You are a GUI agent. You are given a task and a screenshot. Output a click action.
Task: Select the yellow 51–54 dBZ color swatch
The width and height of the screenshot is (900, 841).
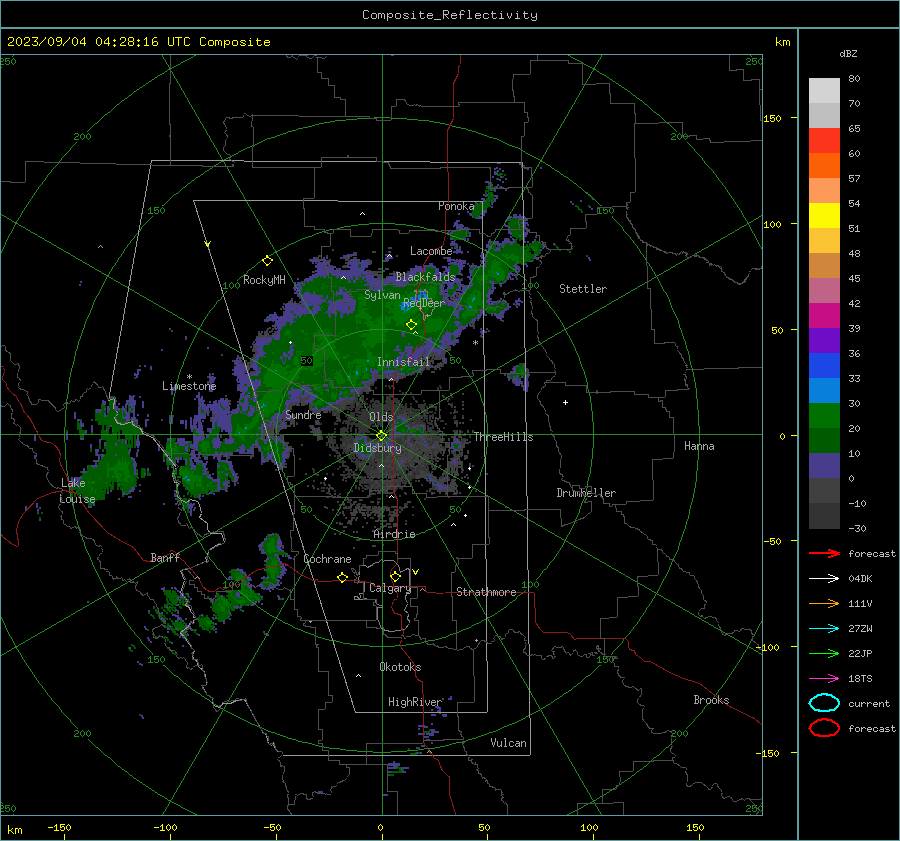pos(824,216)
